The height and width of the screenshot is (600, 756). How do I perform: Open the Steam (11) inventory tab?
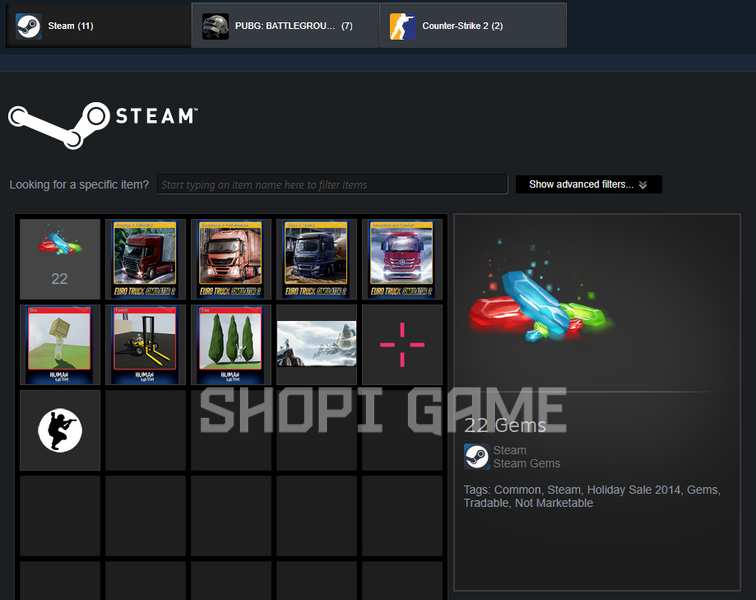click(98, 26)
